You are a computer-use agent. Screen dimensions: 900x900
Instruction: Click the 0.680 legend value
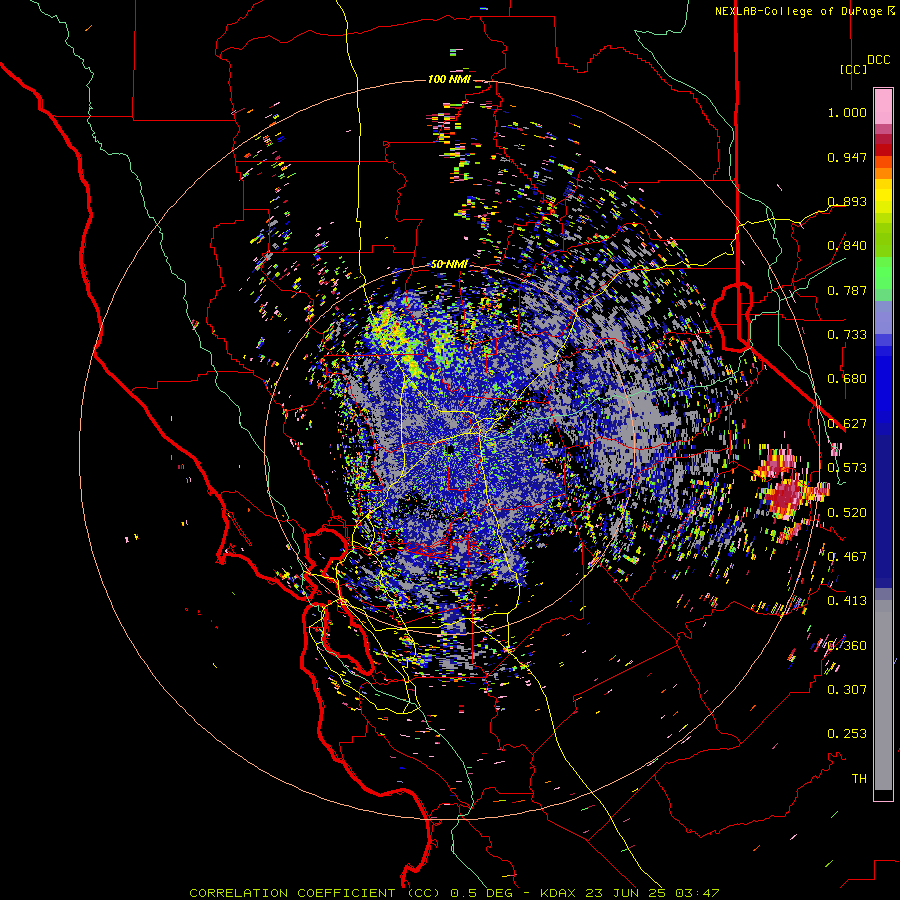click(847, 379)
